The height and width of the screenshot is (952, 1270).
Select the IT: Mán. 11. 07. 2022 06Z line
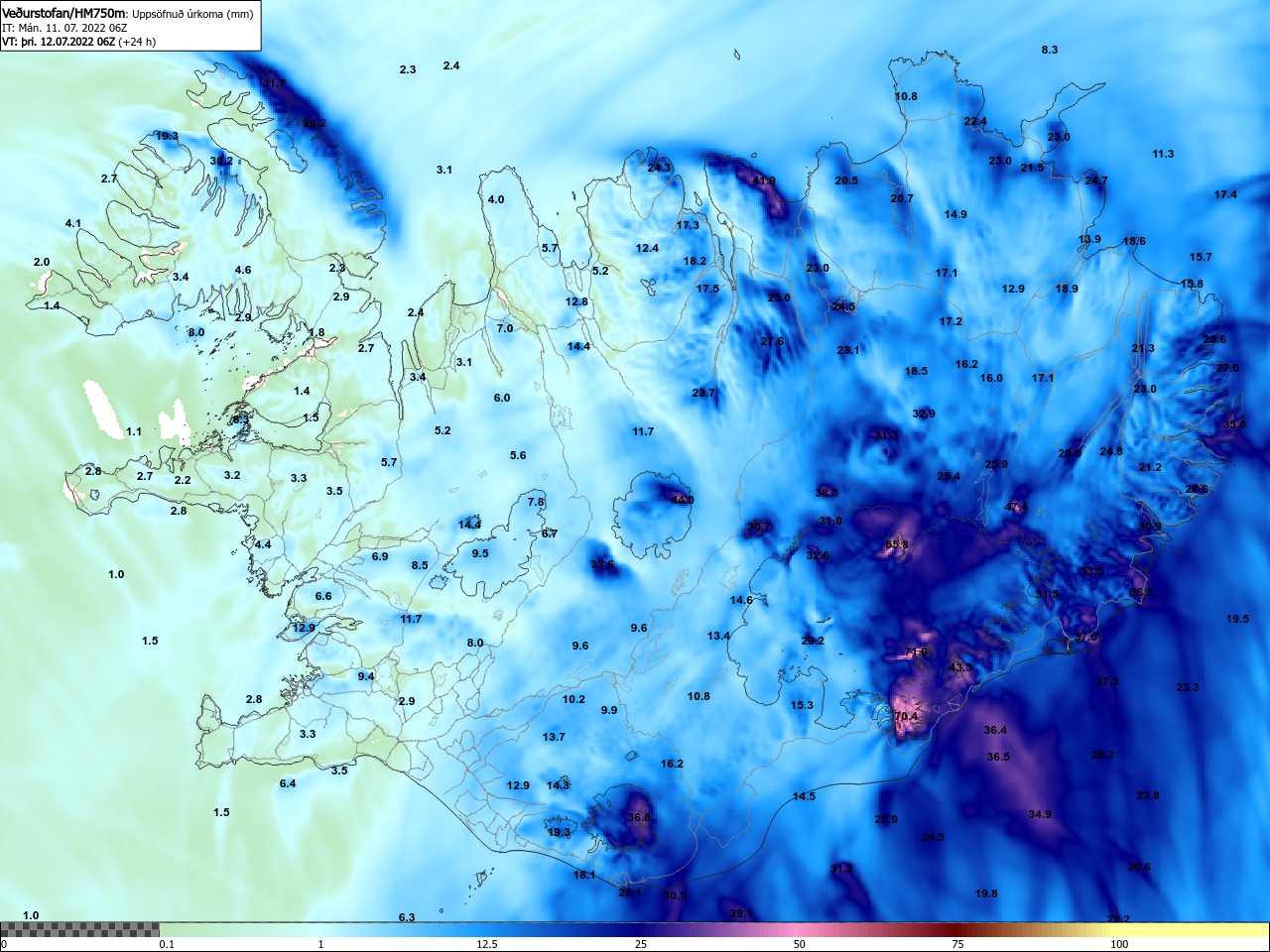pyautogui.click(x=64, y=28)
